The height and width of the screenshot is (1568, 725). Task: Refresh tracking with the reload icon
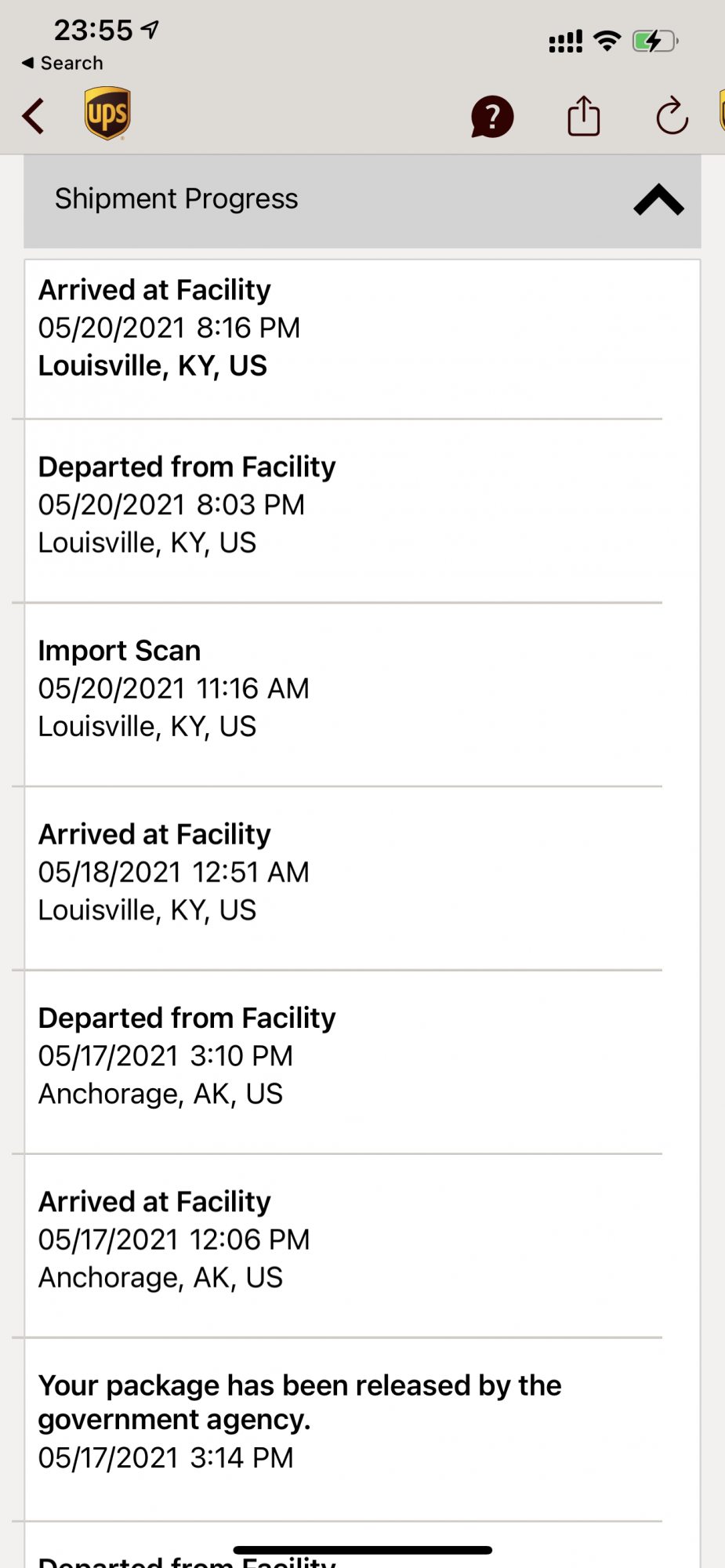pyautogui.click(x=672, y=117)
